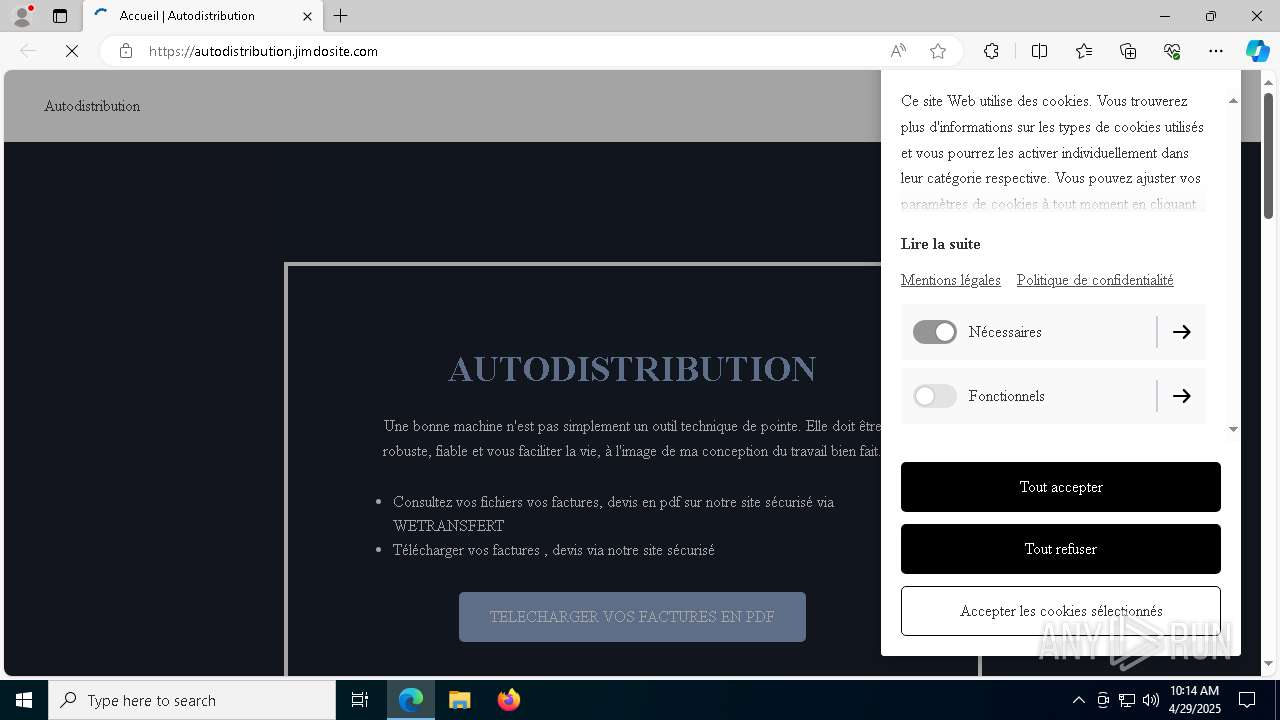Viewport: 1280px width, 720px height.
Task: Expand the Nécessaires category arrow
Action: (1181, 332)
